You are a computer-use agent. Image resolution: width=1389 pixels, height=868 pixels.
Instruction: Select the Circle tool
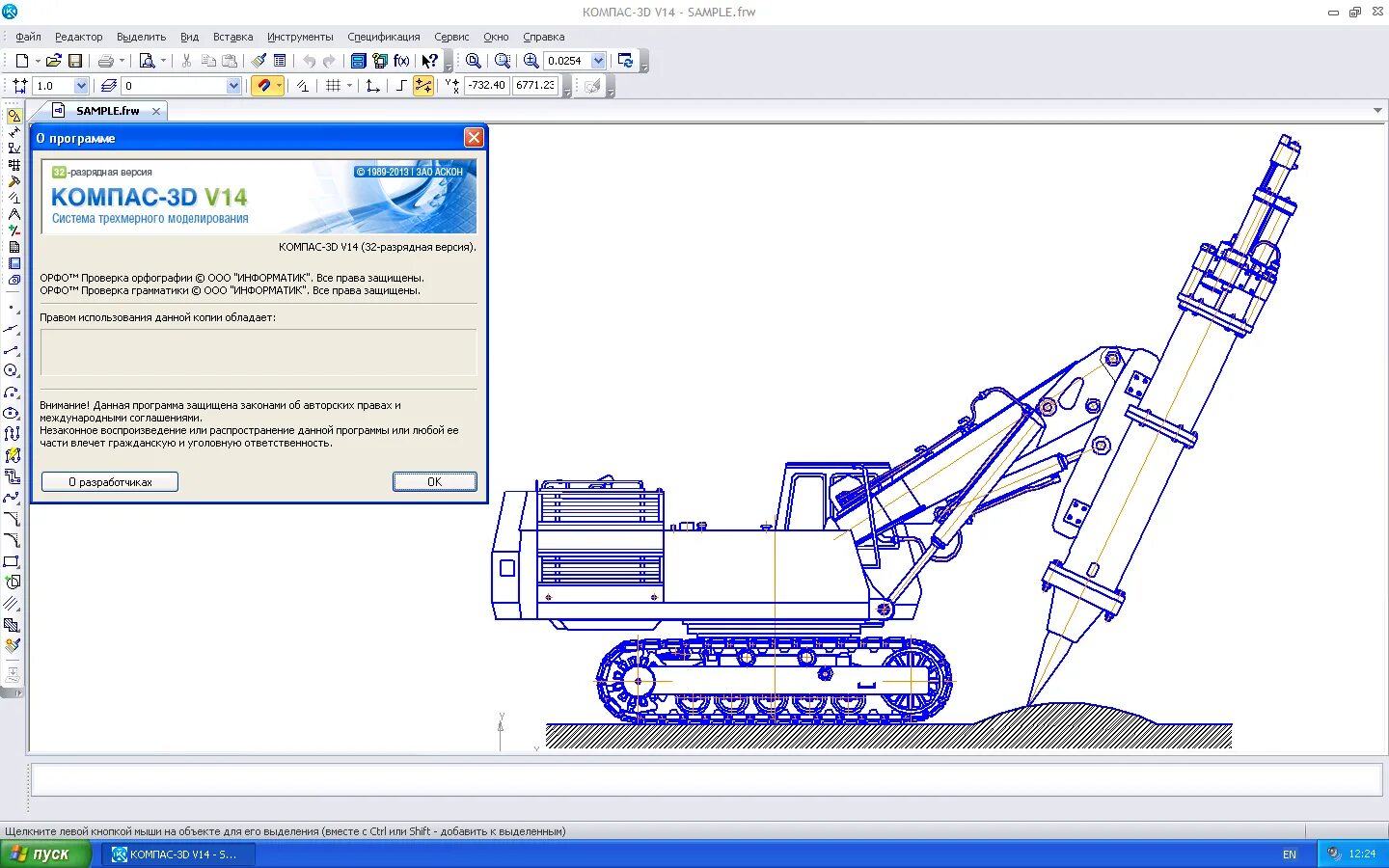click(x=12, y=371)
